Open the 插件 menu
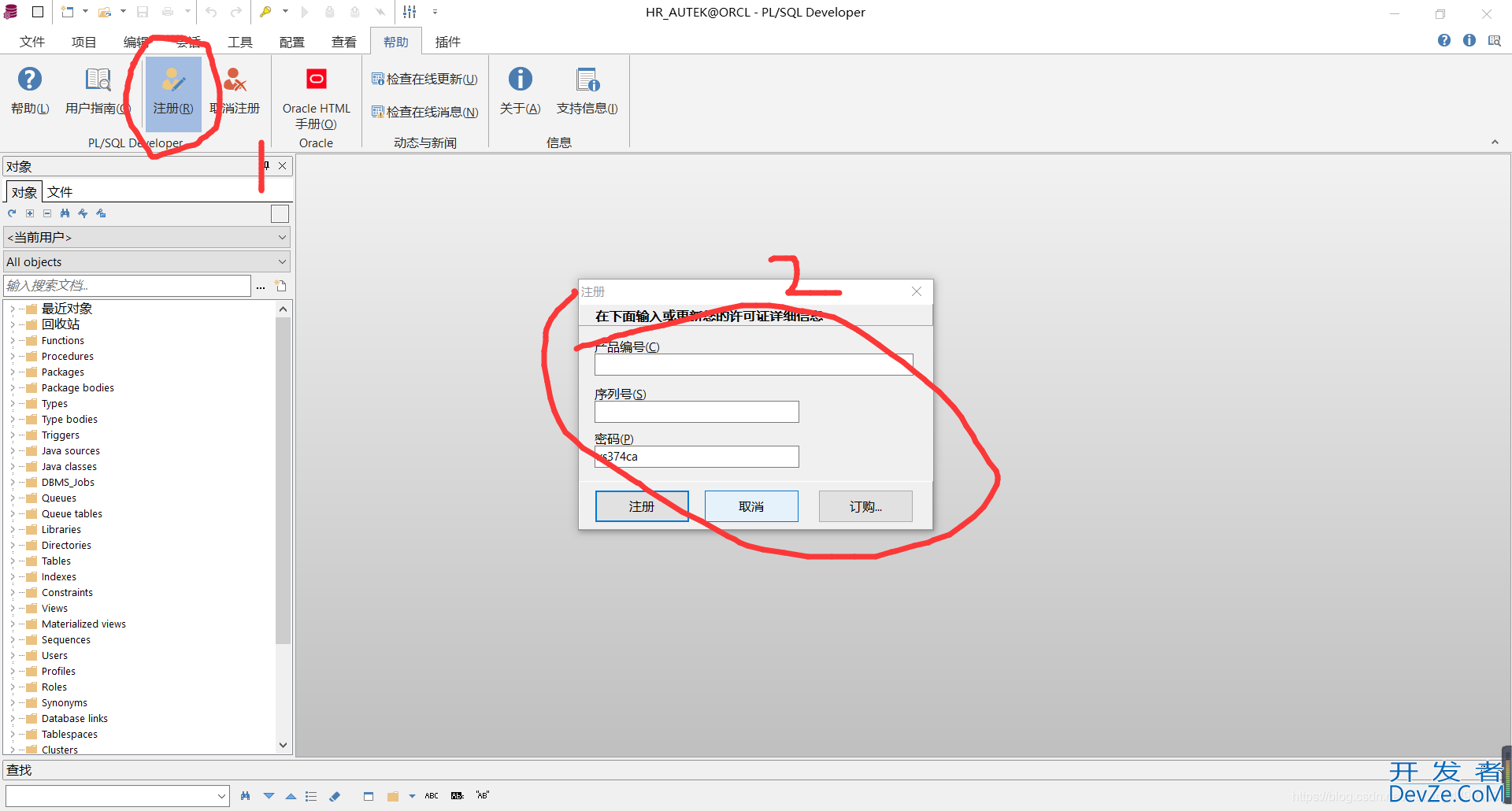The image size is (1512, 811). pos(448,42)
